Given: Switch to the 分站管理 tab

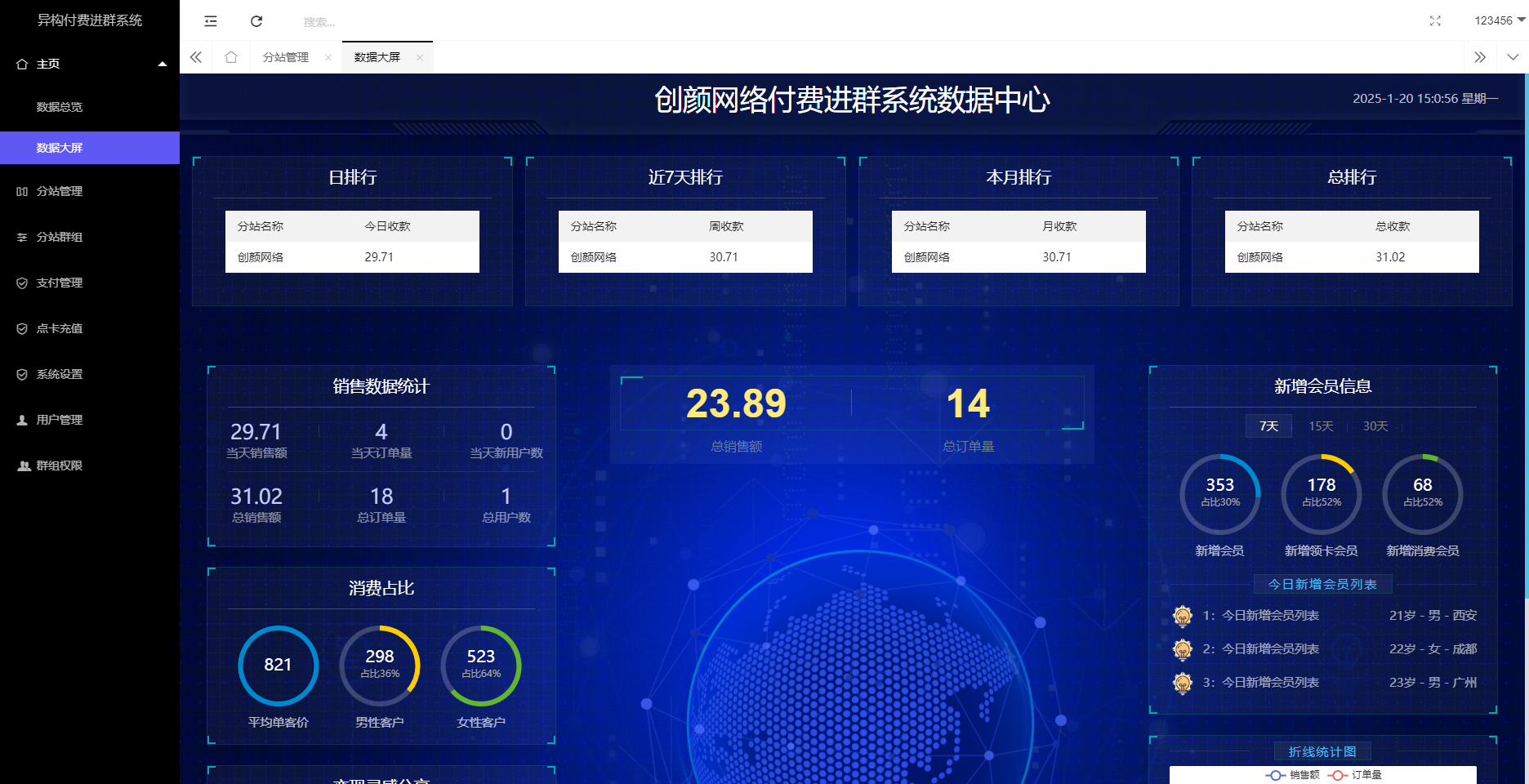Looking at the screenshot, I should [286, 57].
